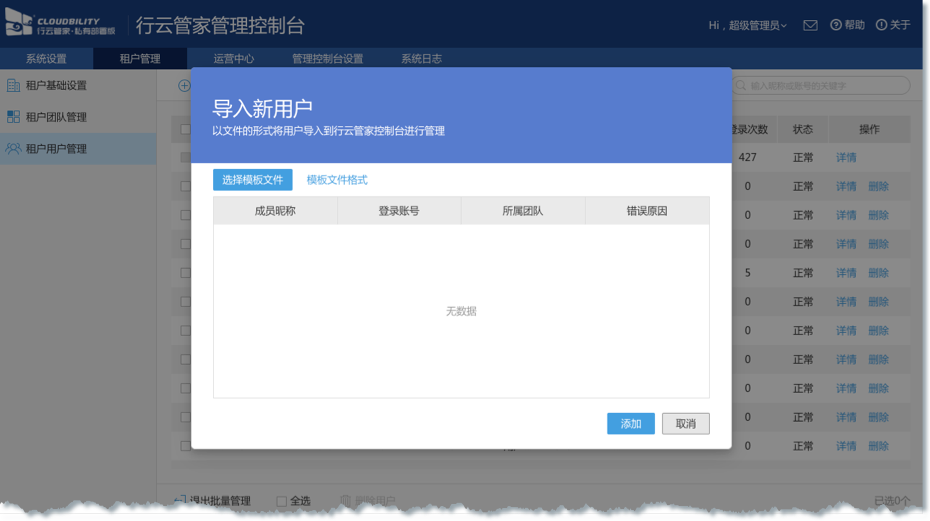Click the search magnifier icon
The height and width of the screenshot is (521, 930).
(x=741, y=86)
